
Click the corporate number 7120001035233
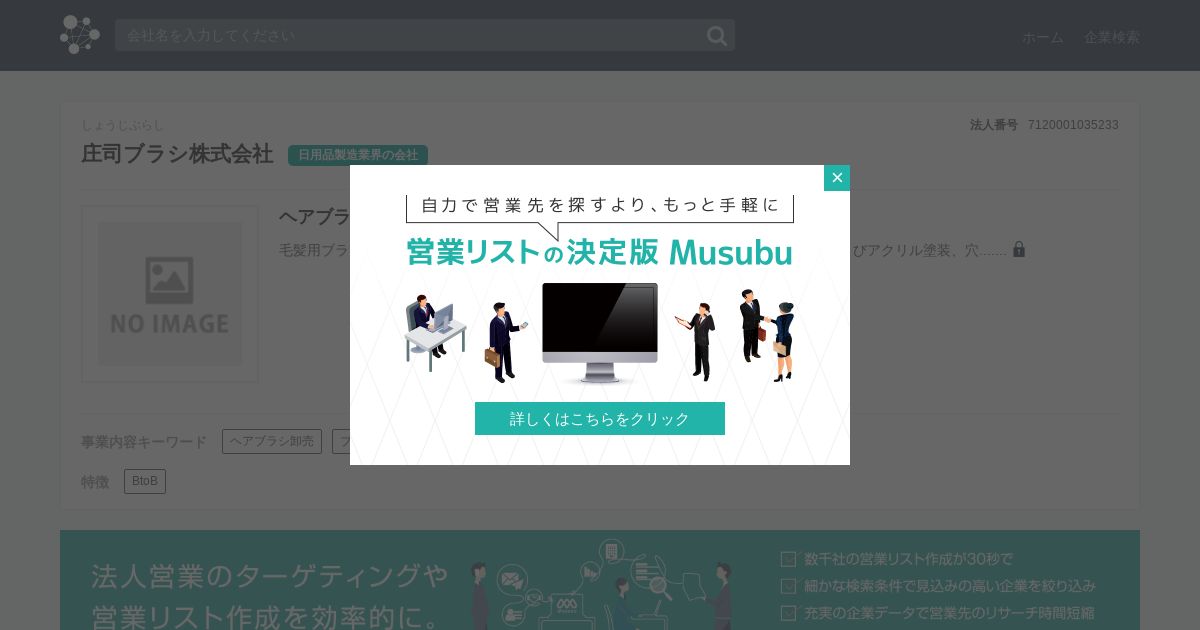tap(1073, 125)
